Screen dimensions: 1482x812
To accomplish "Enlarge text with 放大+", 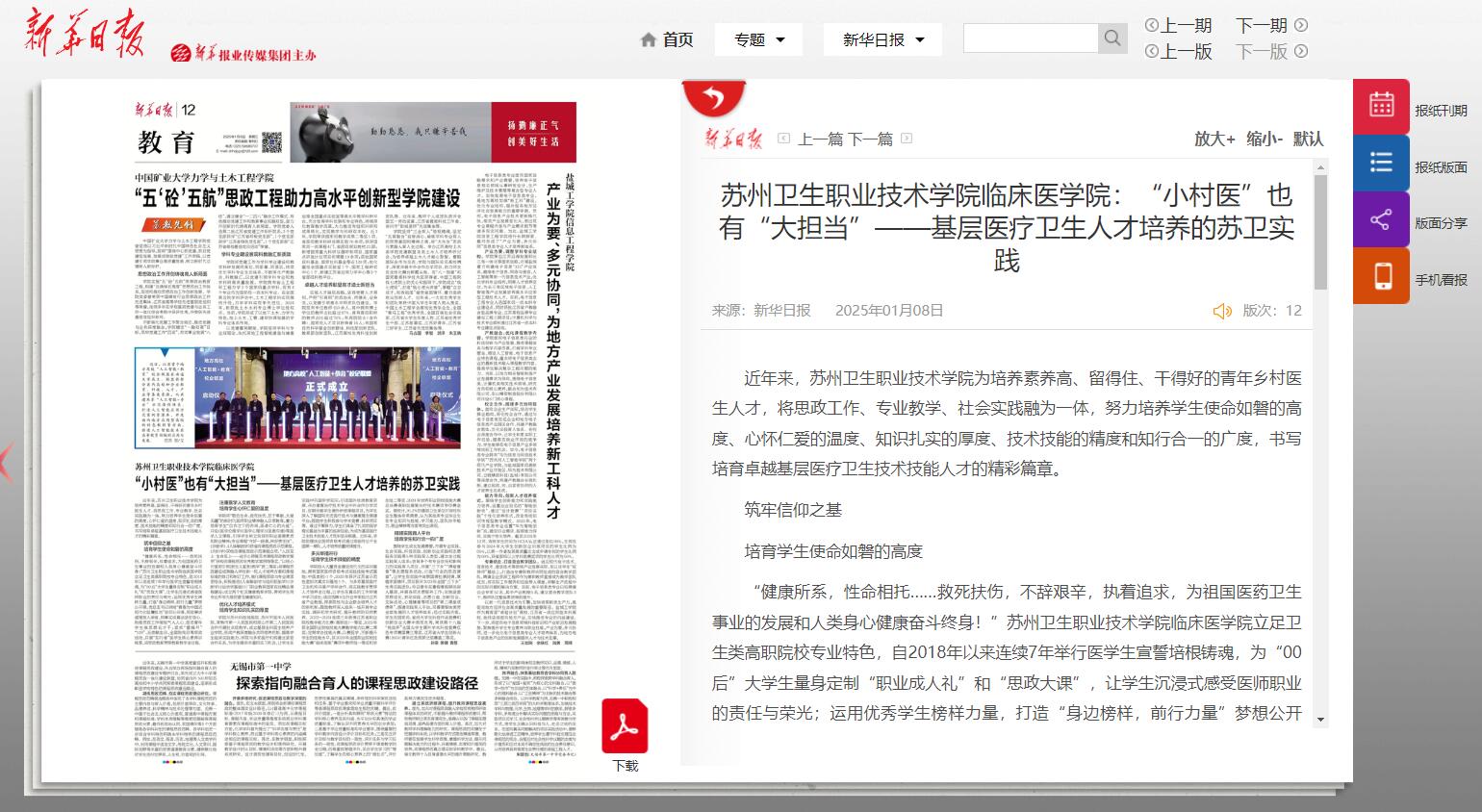I will pyautogui.click(x=1214, y=139).
